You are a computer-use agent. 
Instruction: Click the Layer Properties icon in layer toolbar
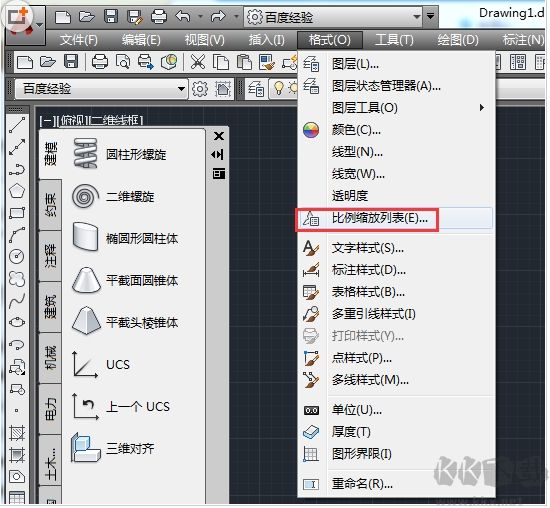click(x=256, y=89)
